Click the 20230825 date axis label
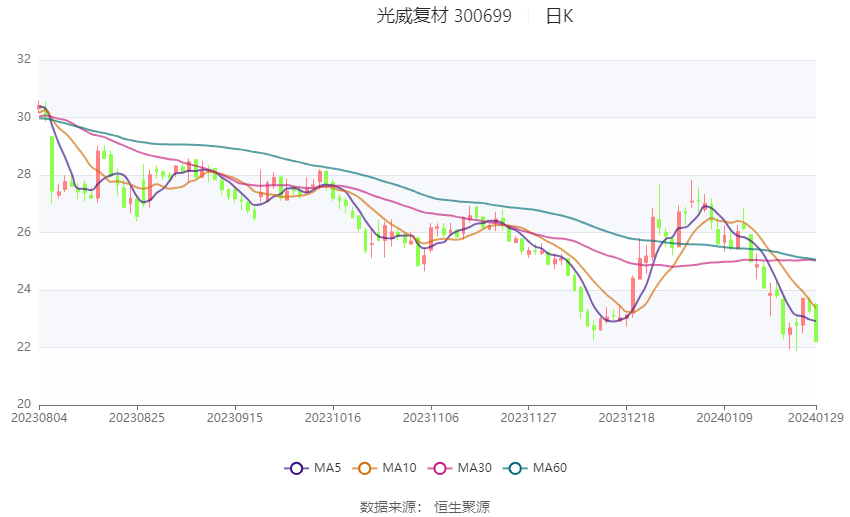Screen dimensions: 850x517 coord(137,418)
